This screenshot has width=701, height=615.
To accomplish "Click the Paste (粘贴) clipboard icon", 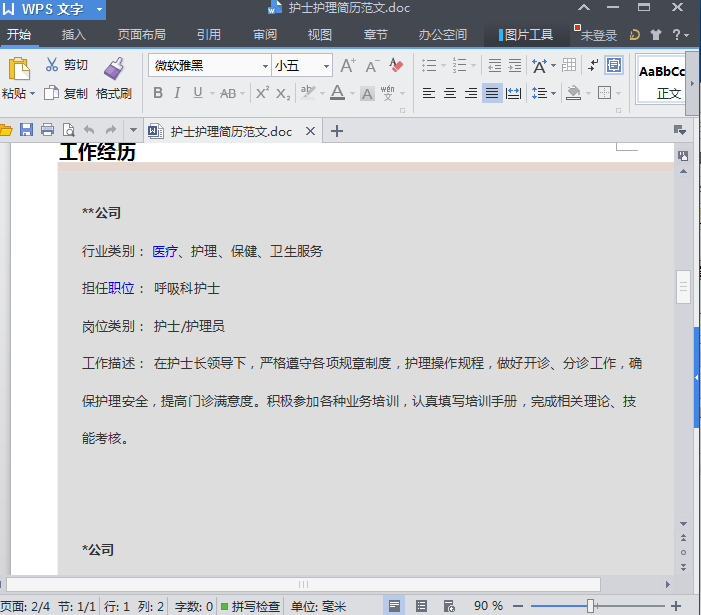I will [19, 69].
